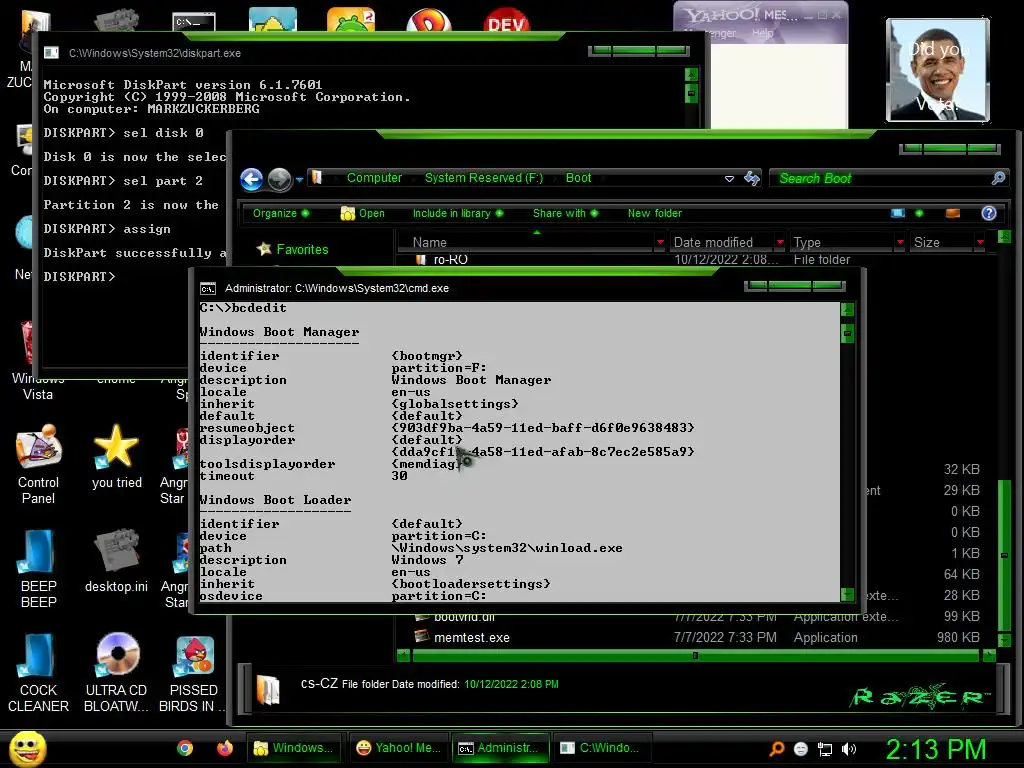Toggle the preview pane icon in Explorer
This screenshot has width=1024, height=768.
[953, 214]
